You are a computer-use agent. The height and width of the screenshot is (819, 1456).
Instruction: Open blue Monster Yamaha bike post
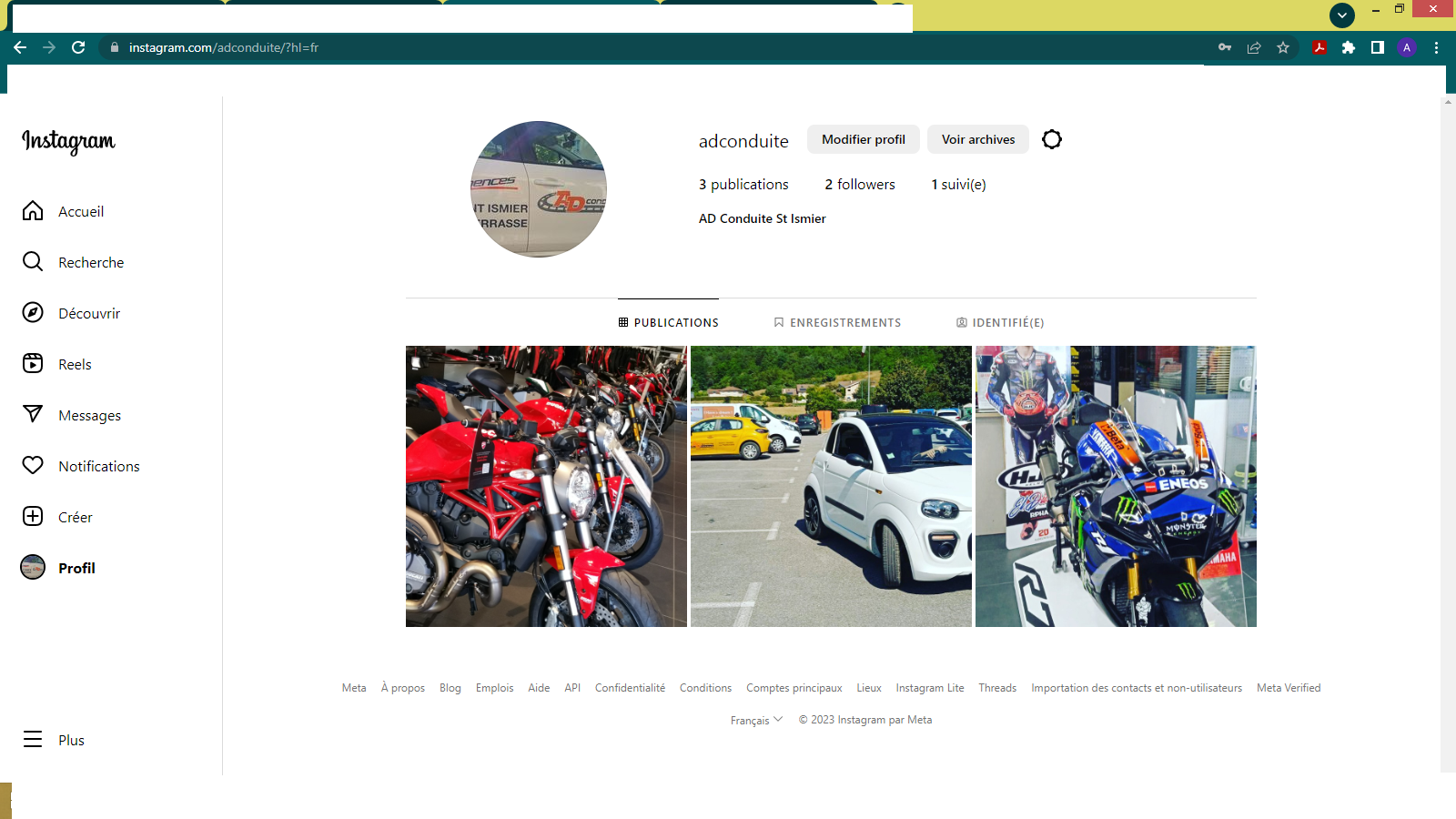1116,486
